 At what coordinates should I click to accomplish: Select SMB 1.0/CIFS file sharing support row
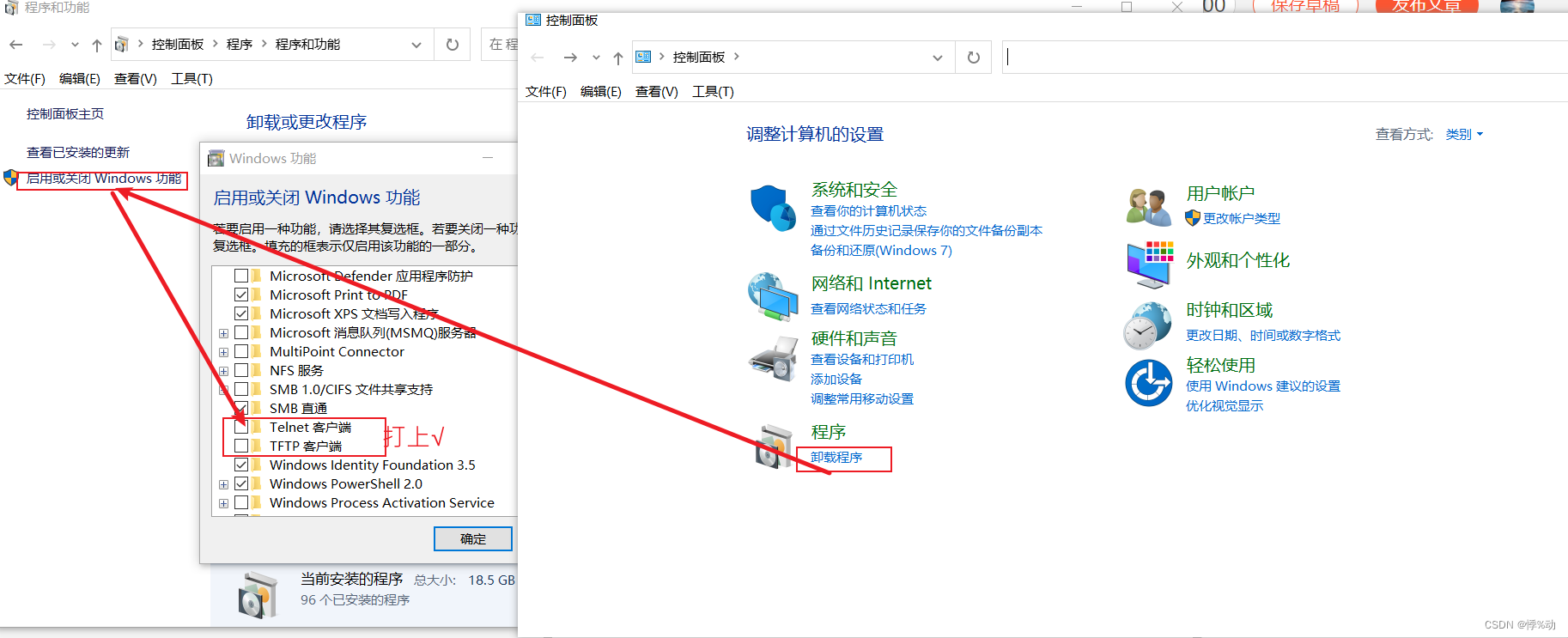(351, 389)
